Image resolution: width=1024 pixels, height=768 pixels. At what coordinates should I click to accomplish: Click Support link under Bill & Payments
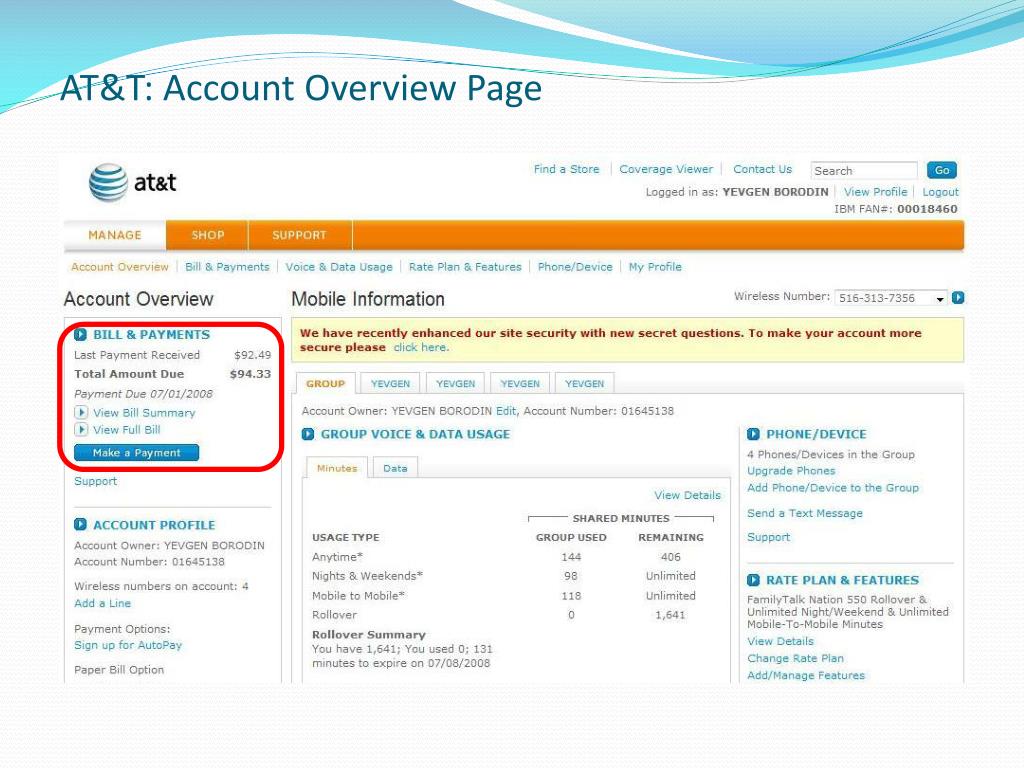click(95, 481)
